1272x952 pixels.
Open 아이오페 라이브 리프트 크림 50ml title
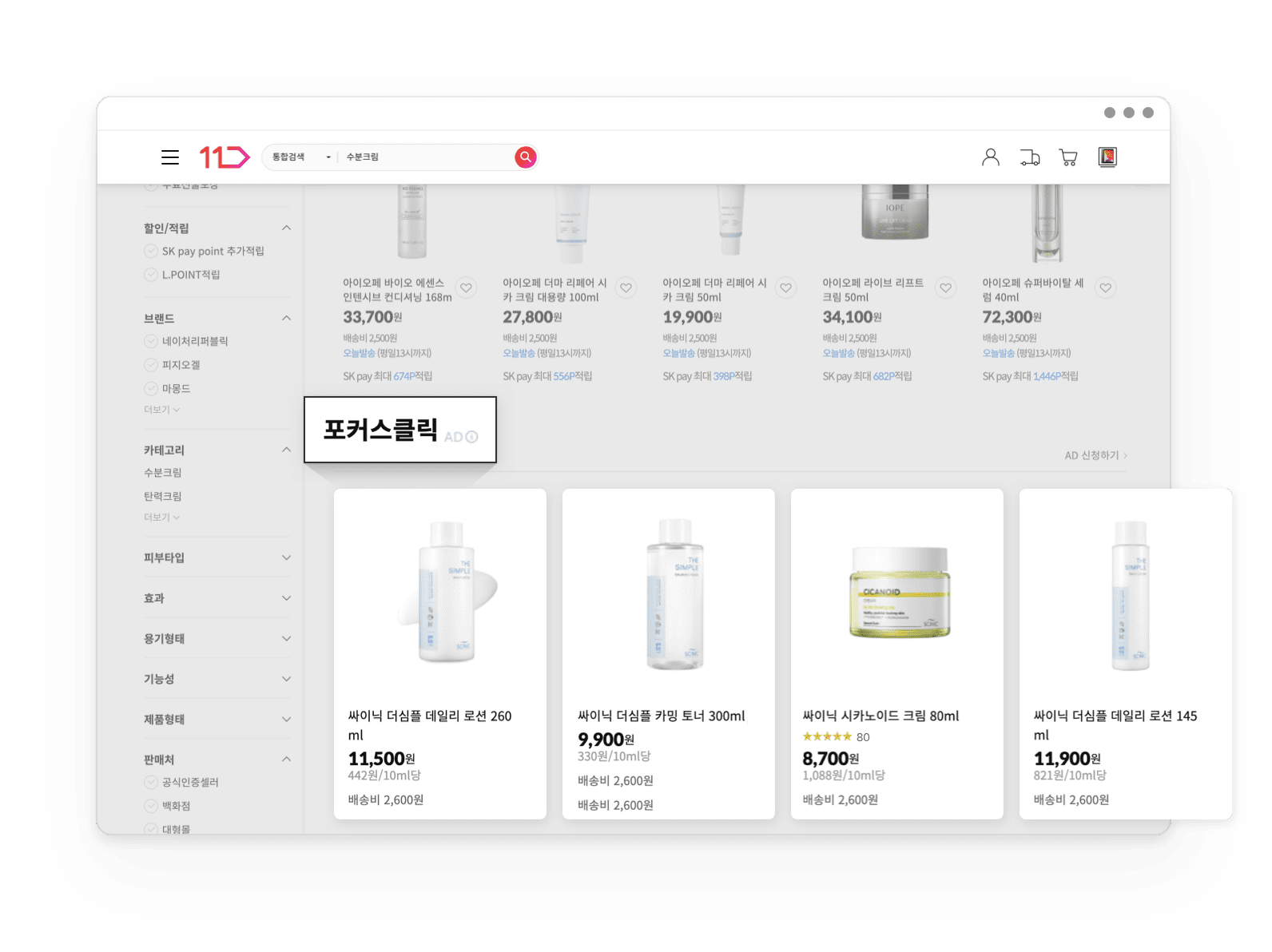click(873, 290)
